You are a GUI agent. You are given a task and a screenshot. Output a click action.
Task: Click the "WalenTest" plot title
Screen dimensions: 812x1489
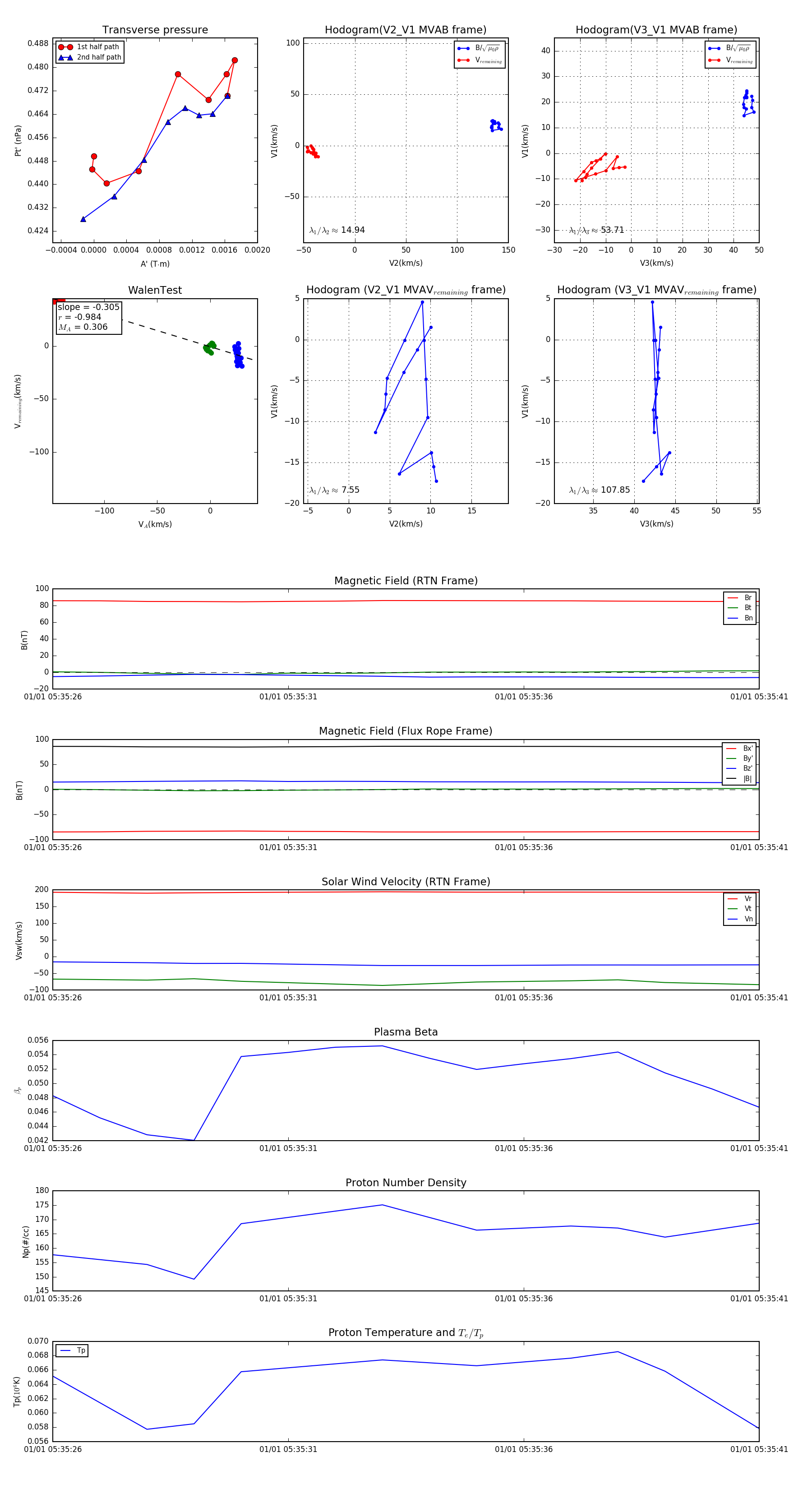pos(155,290)
